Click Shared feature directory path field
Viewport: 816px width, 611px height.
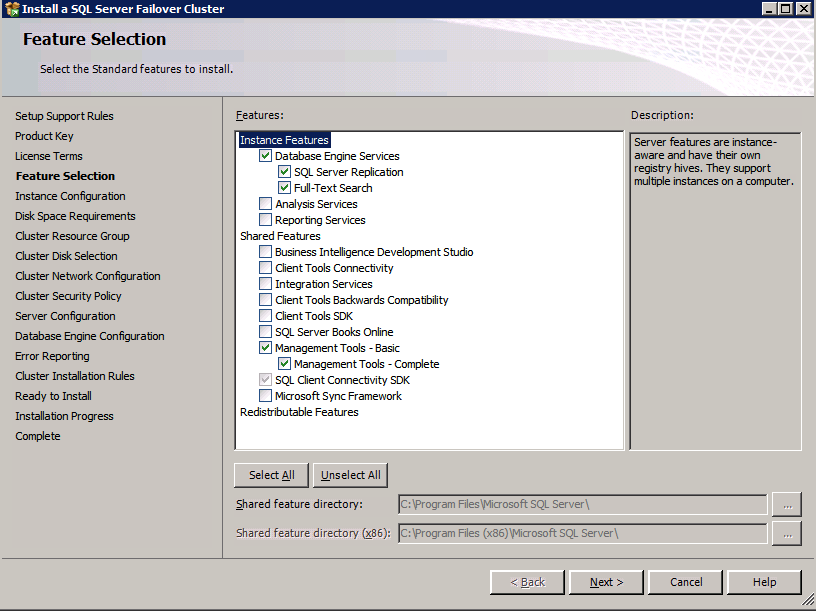(x=582, y=504)
